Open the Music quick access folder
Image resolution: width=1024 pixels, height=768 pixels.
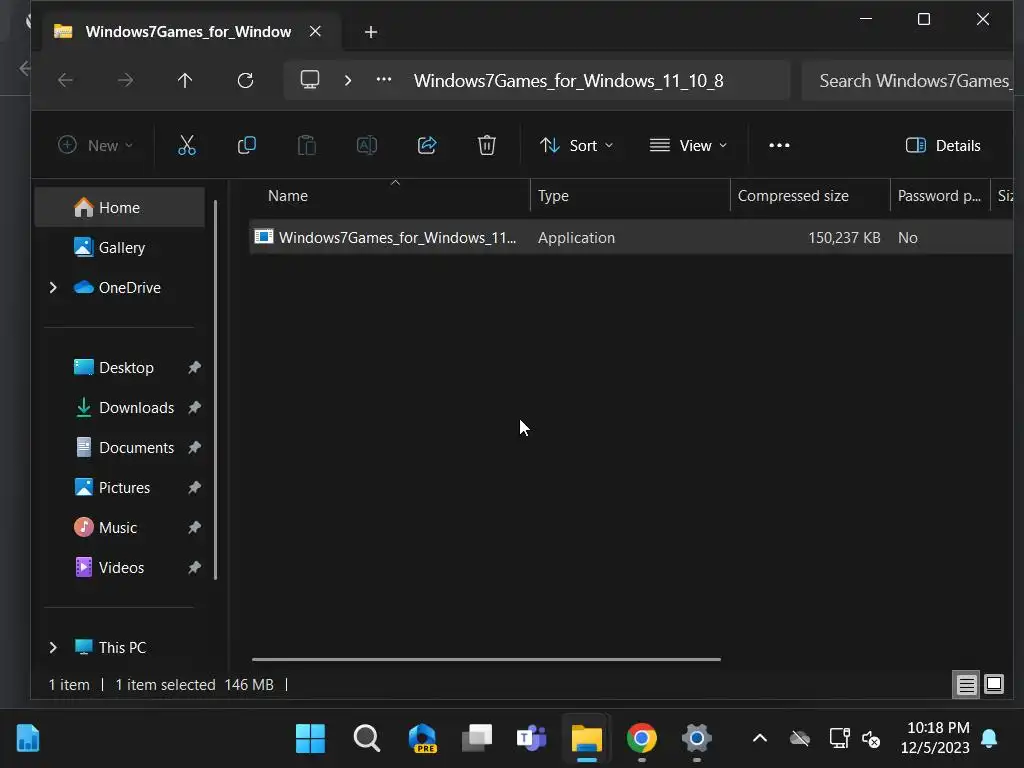[118, 528]
